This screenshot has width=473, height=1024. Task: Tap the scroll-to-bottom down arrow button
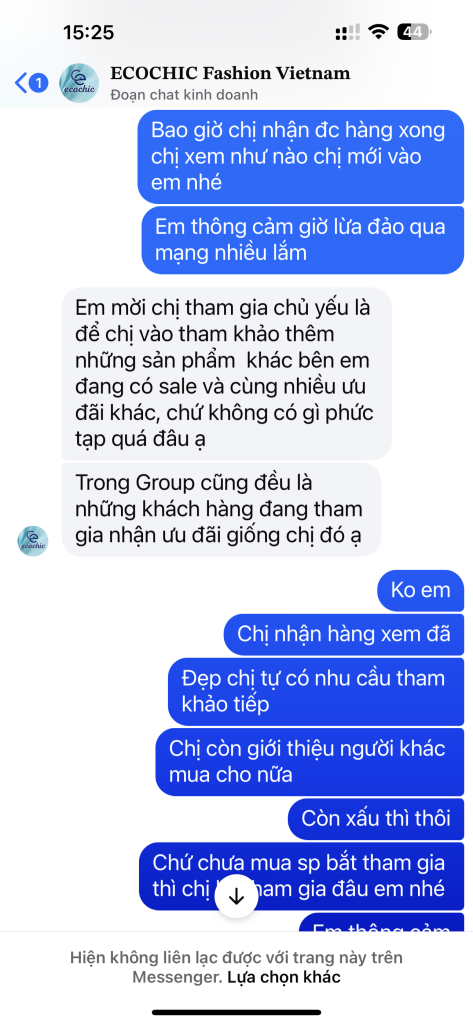click(236, 897)
